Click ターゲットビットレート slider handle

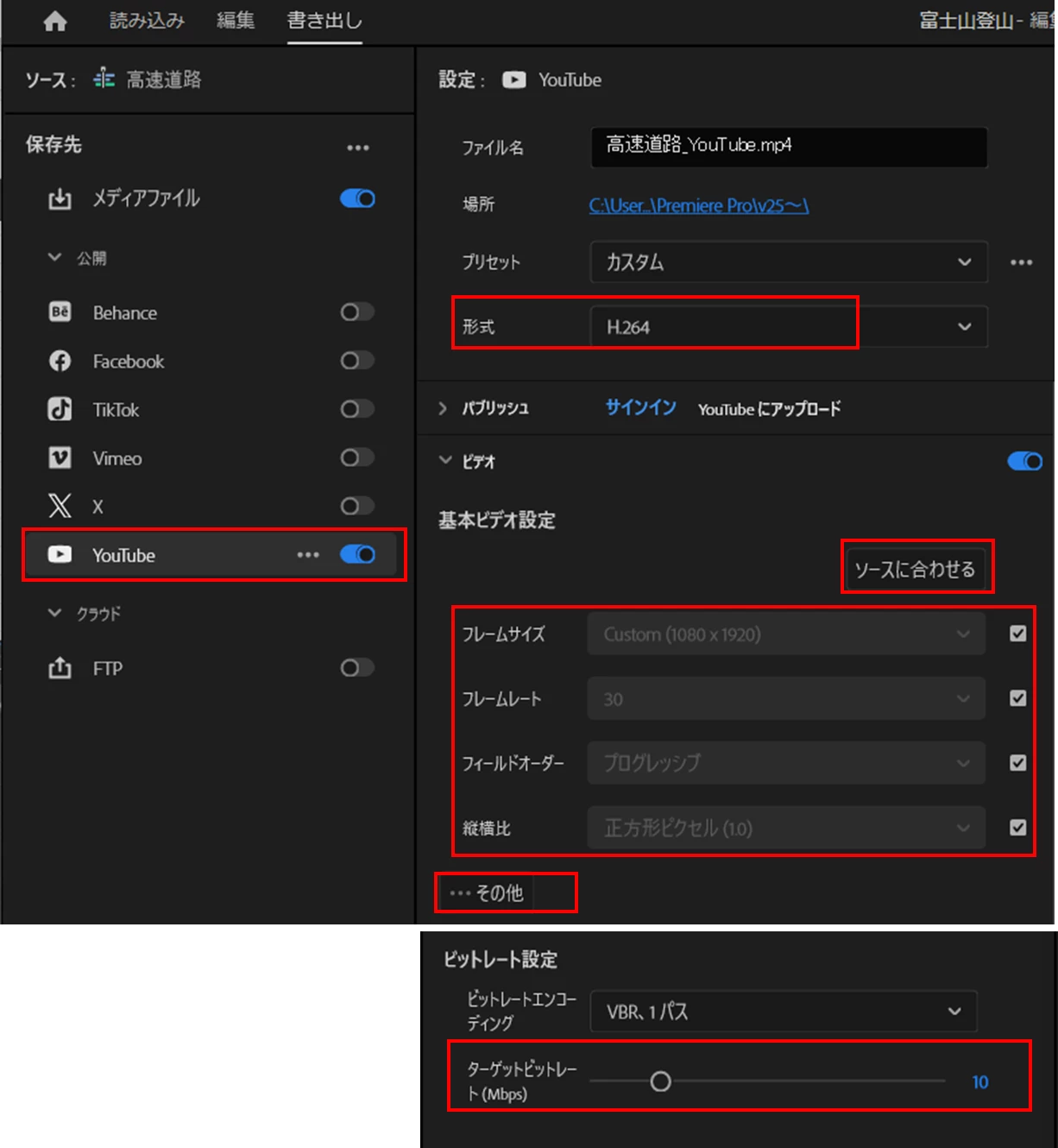pos(660,1082)
